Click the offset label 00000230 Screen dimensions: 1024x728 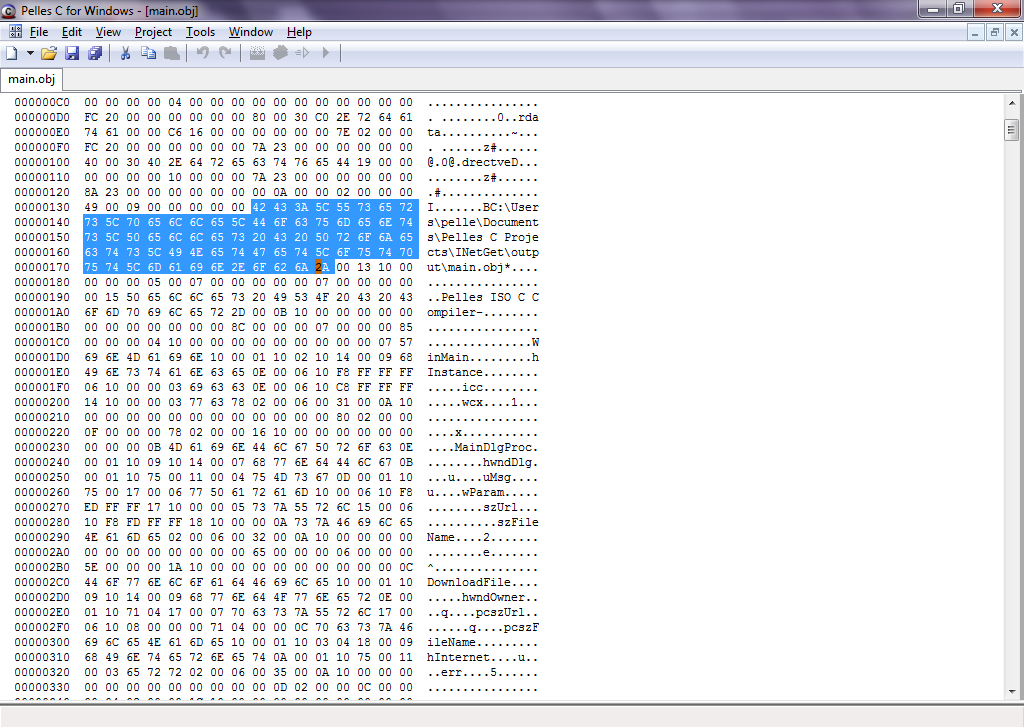42,448
